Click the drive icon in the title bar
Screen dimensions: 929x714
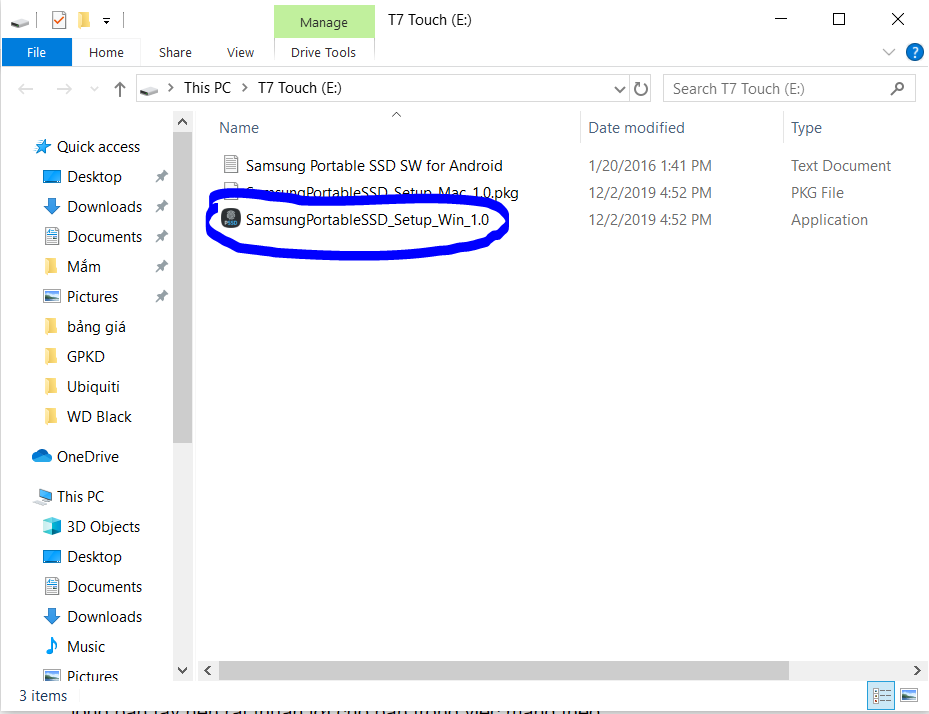(x=20, y=22)
